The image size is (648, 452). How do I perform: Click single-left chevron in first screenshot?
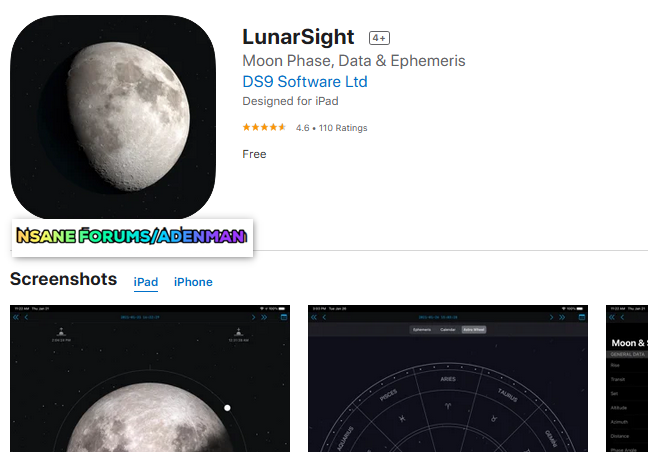26,317
